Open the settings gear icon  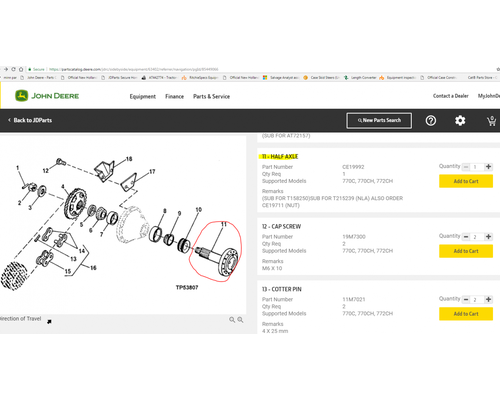click(x=460, y=120)
